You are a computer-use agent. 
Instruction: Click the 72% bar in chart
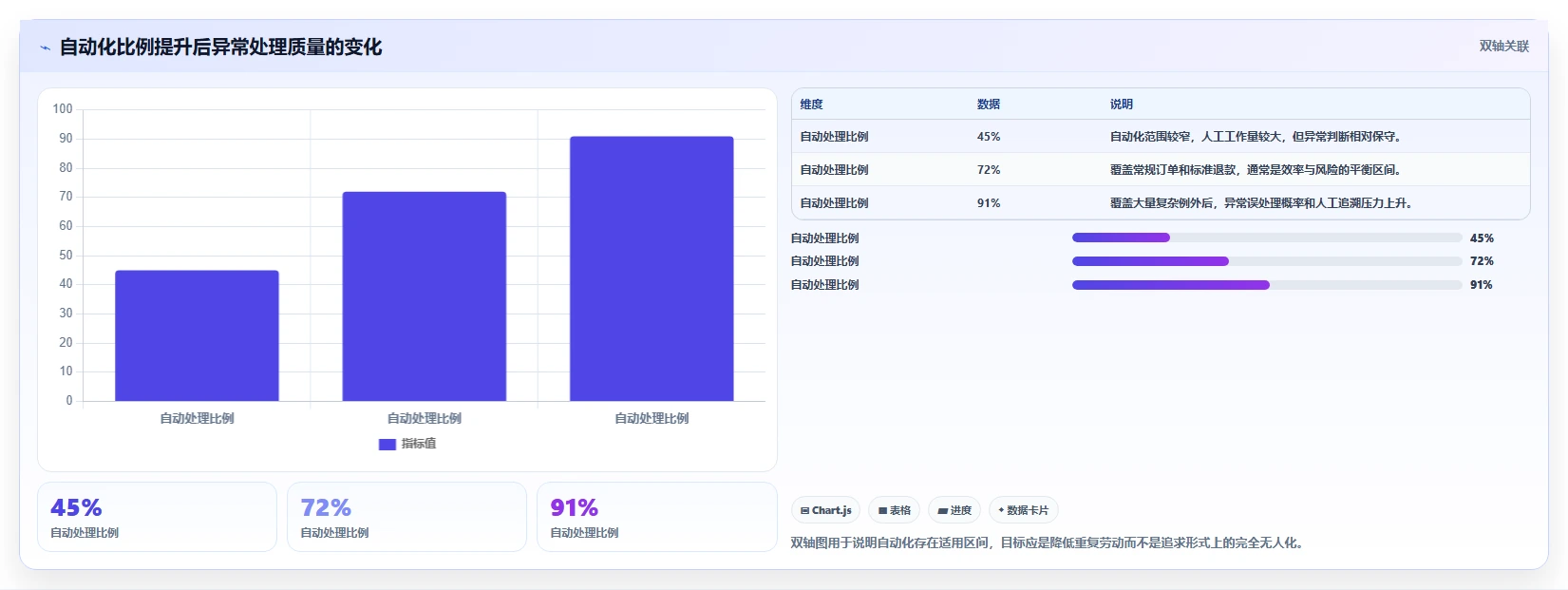(x=425, y=296)
